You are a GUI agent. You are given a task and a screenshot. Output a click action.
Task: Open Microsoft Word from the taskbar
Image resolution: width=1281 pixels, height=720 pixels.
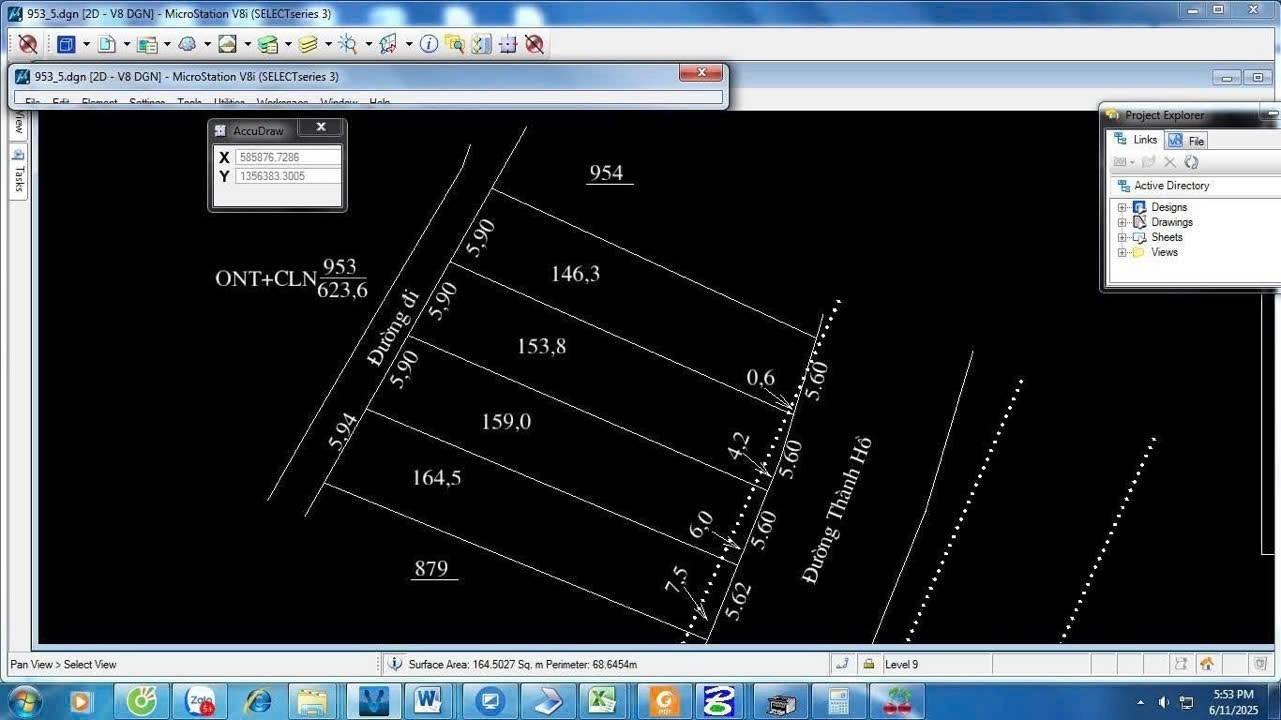pyautogui.click(x=428, y=701)
